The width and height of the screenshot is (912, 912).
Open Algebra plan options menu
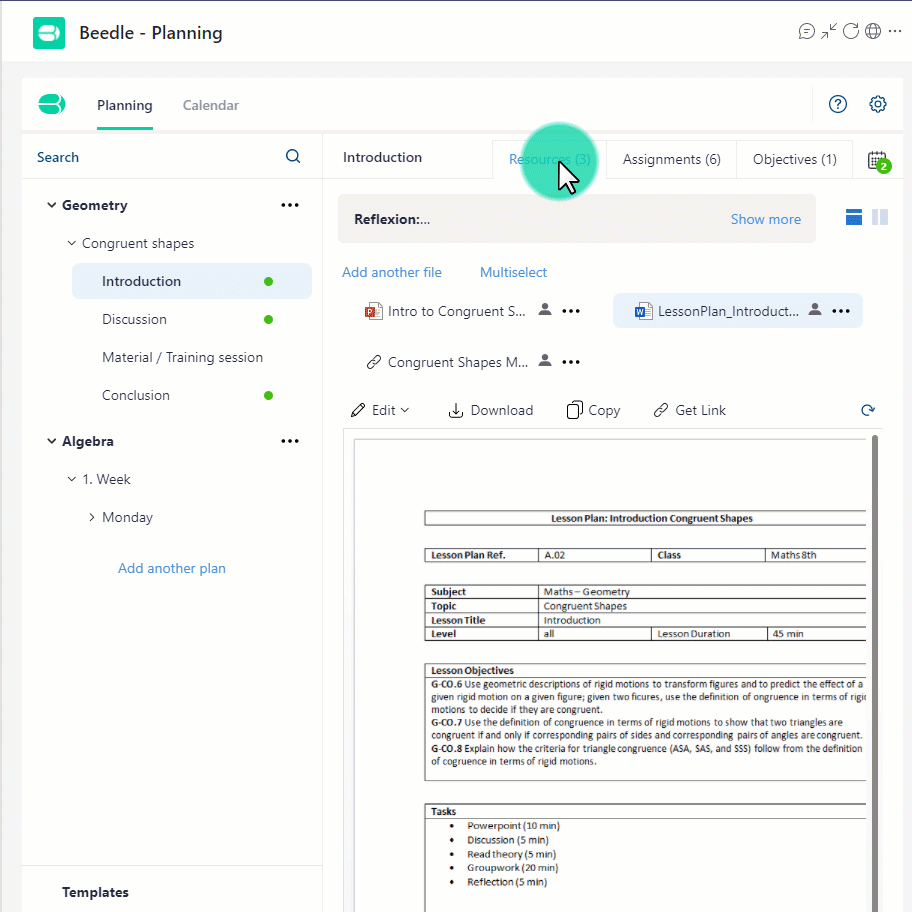click(290, 441)
